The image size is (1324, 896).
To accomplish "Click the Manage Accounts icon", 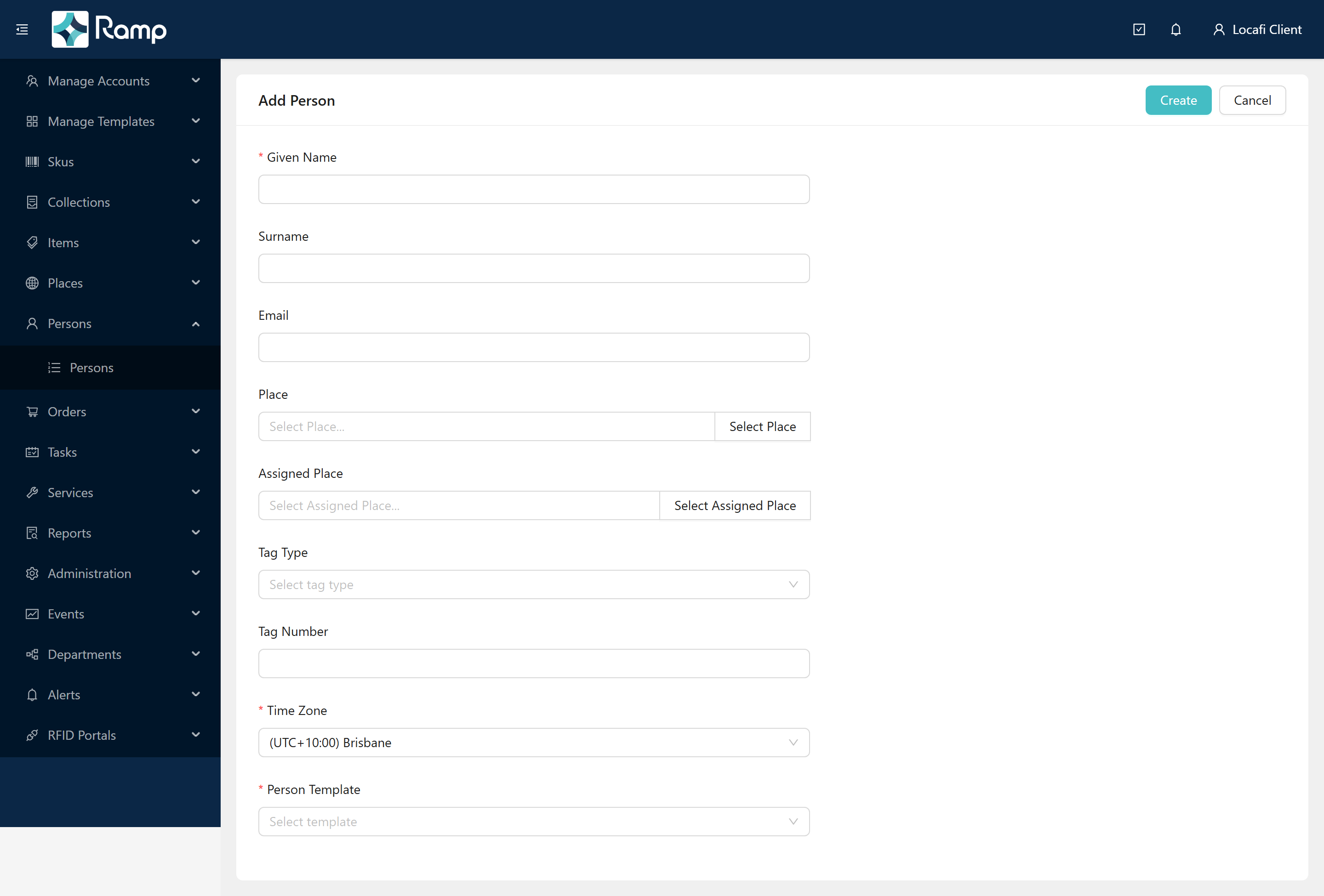I will click(x=32, y=81).
